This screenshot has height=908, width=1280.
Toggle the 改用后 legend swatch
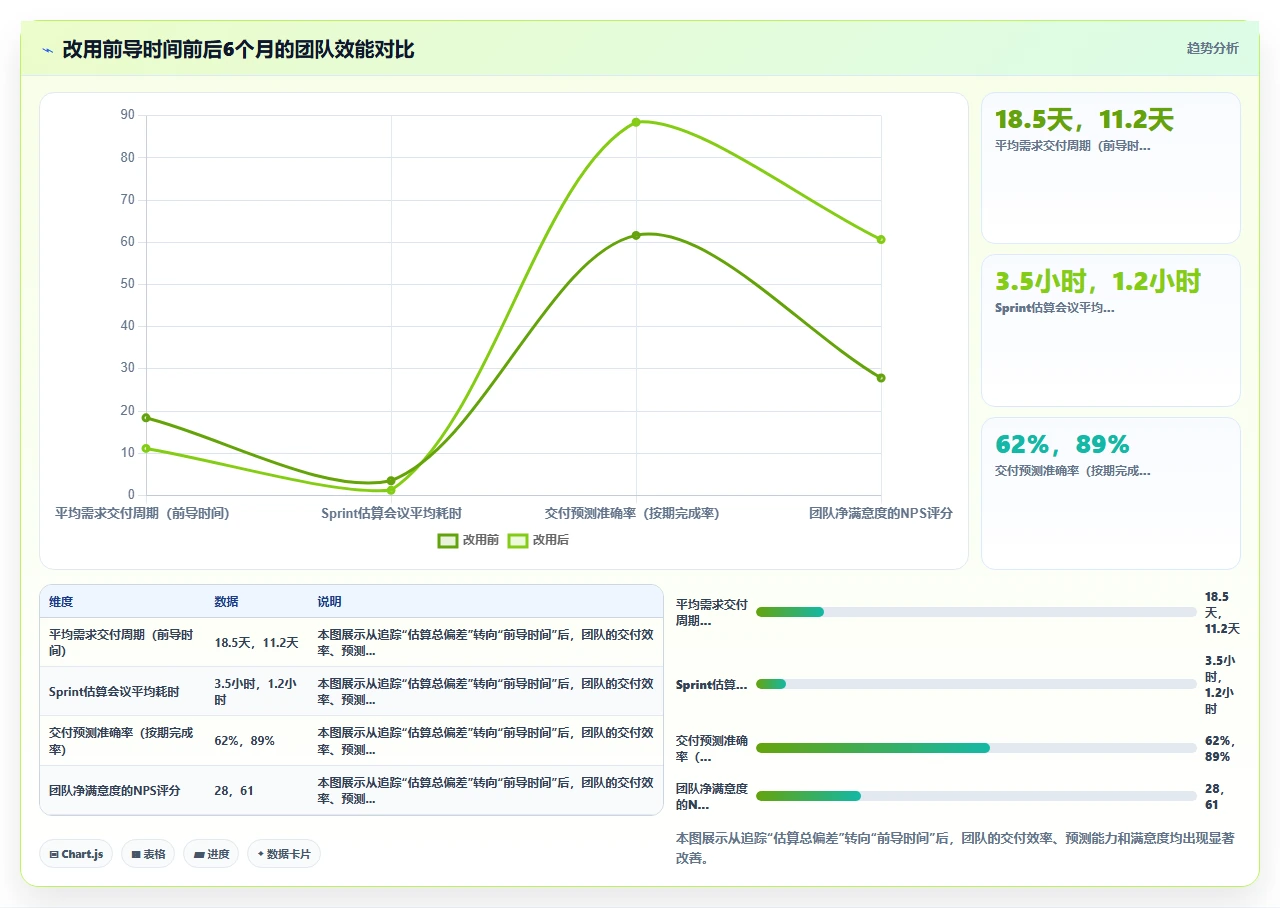[x=518, y=540]
